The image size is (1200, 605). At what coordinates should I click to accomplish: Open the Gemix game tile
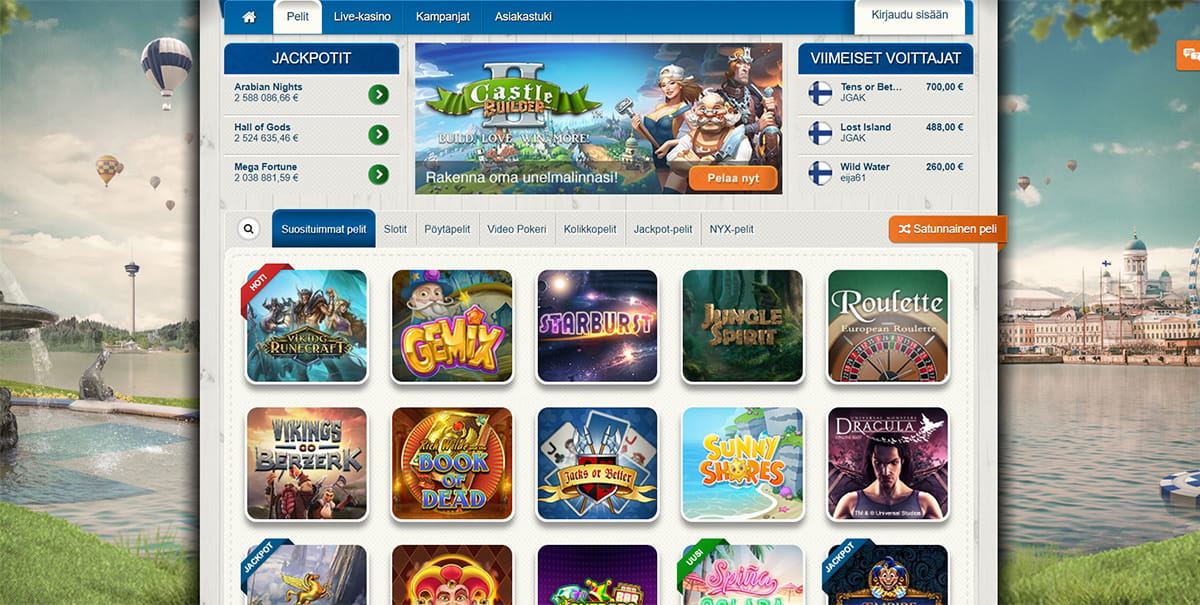pyautogui.click(x=452, y=326)
